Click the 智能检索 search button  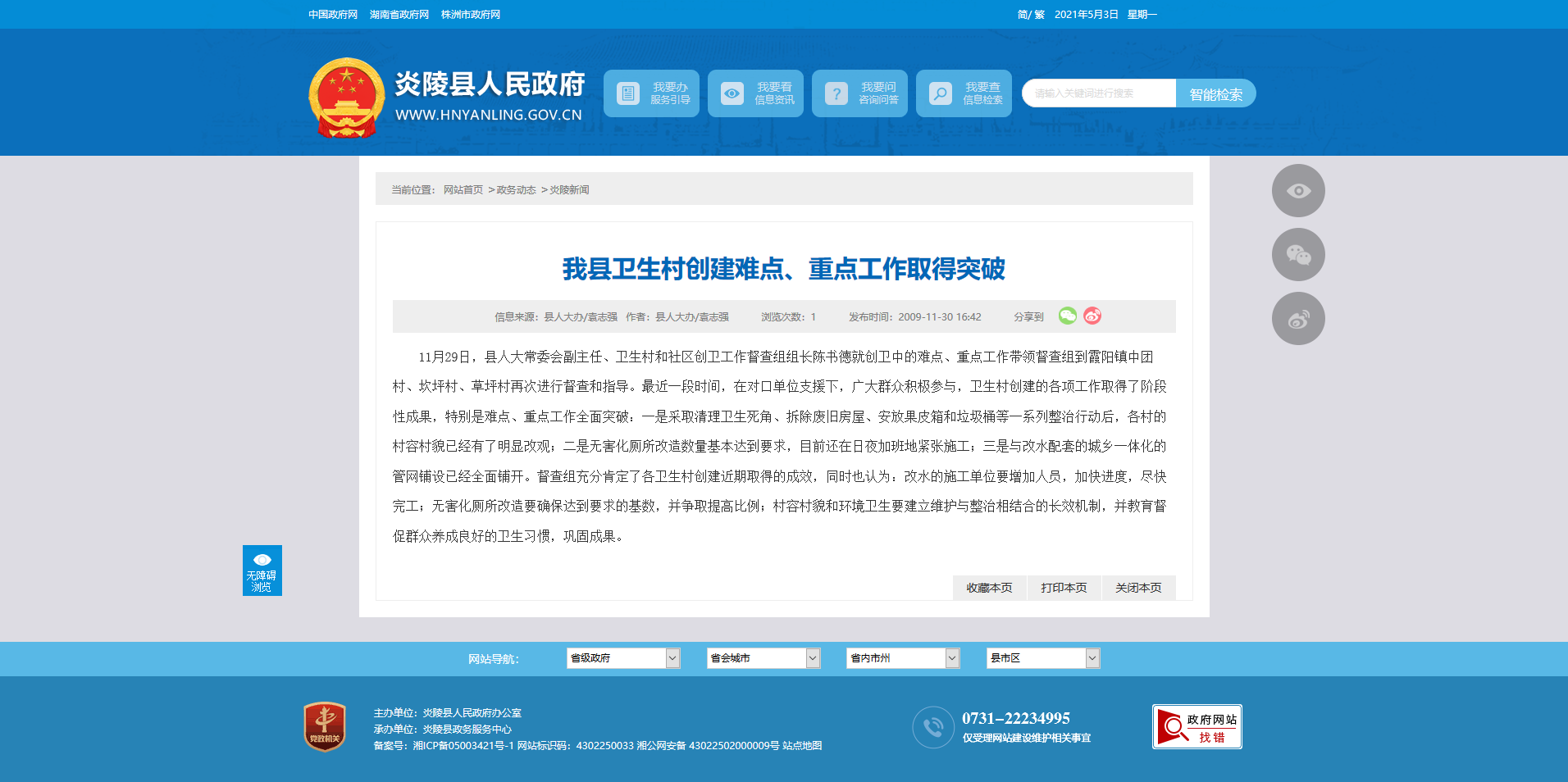pos(1215,93)
